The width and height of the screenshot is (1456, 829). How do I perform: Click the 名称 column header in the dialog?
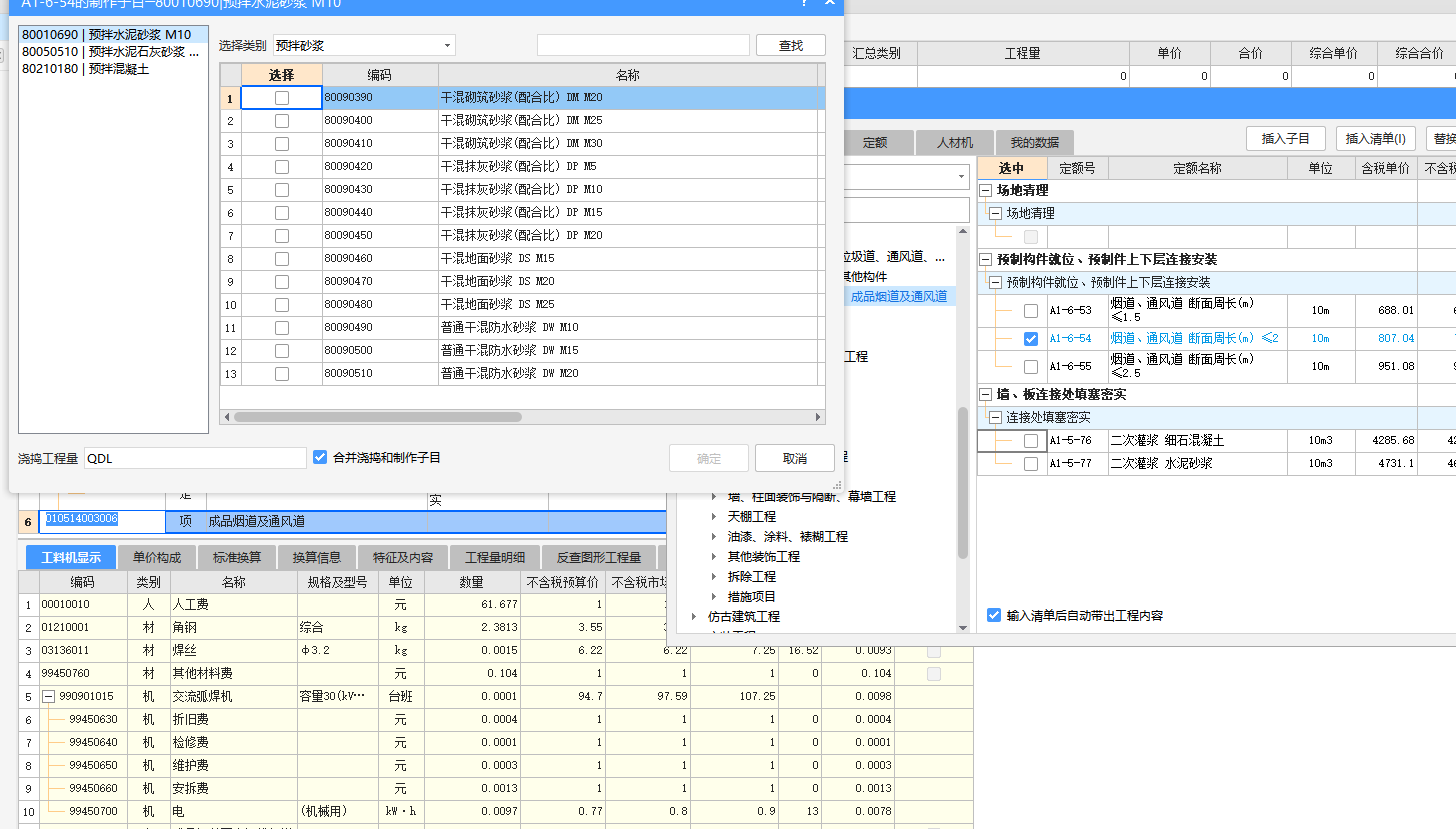tap(628, 75)
